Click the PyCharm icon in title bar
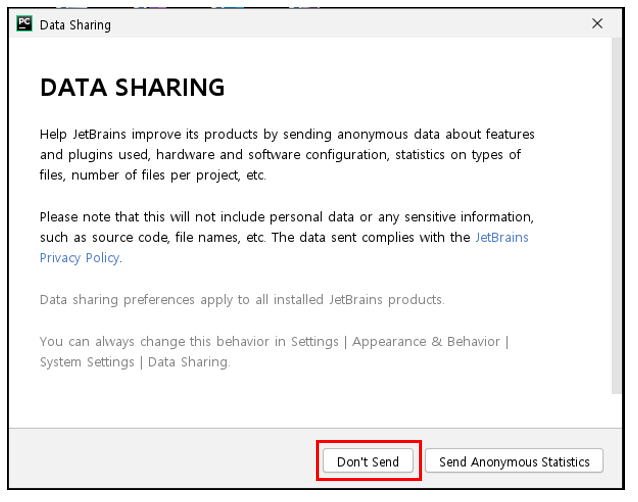The width and height of the screenshot is (638, 502). click(x=24, y=24)
